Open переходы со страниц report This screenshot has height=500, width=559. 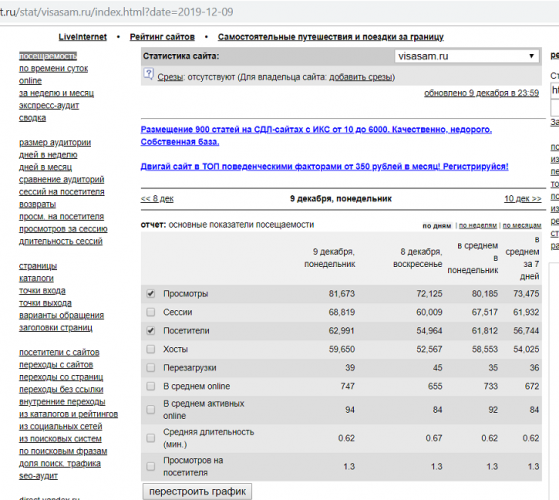coord(61,377)
